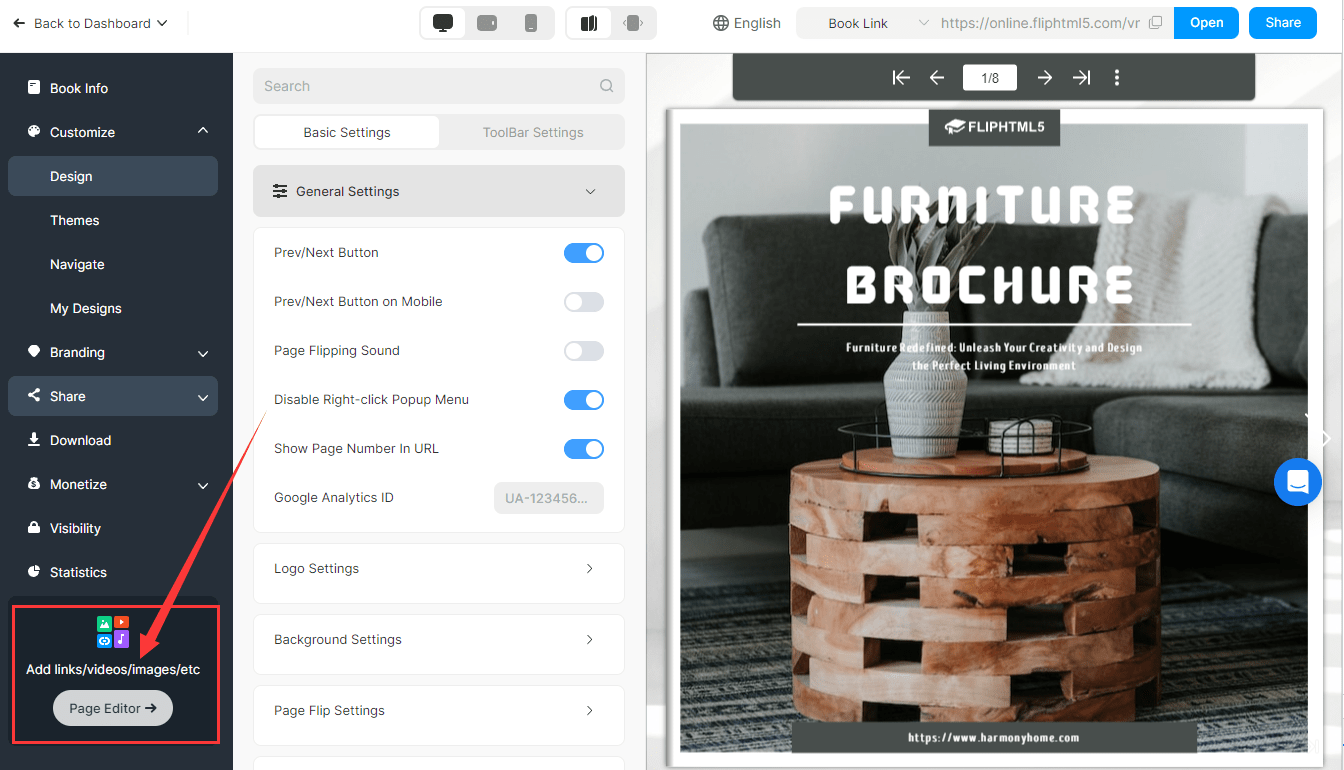Click the search magnifier icon
Image resolution: width=1344 pixels, height=770 pixels.
pos(606,86)
